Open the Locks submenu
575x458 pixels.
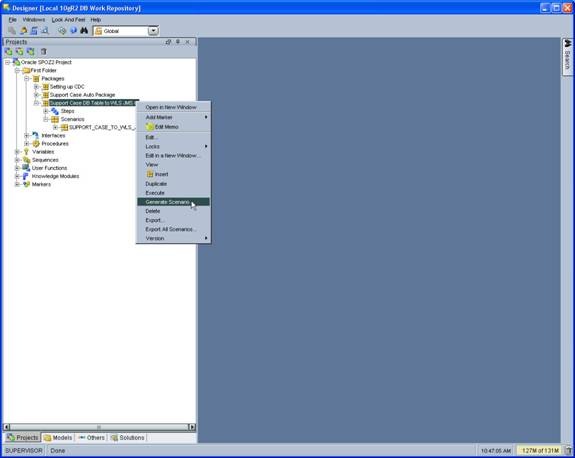coord(173,146)
